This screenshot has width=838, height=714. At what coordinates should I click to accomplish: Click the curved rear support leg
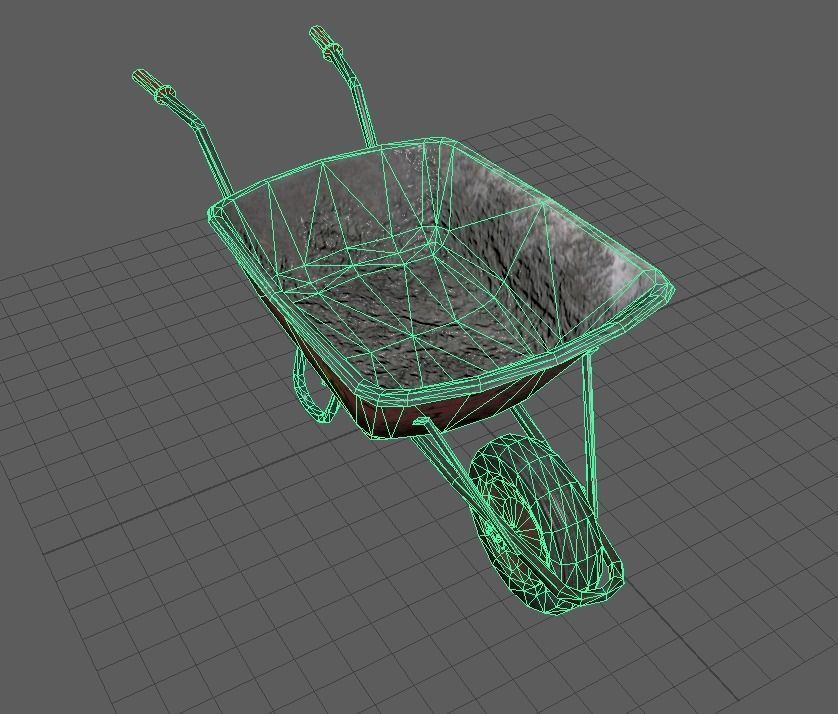click(x=313, y=387)
